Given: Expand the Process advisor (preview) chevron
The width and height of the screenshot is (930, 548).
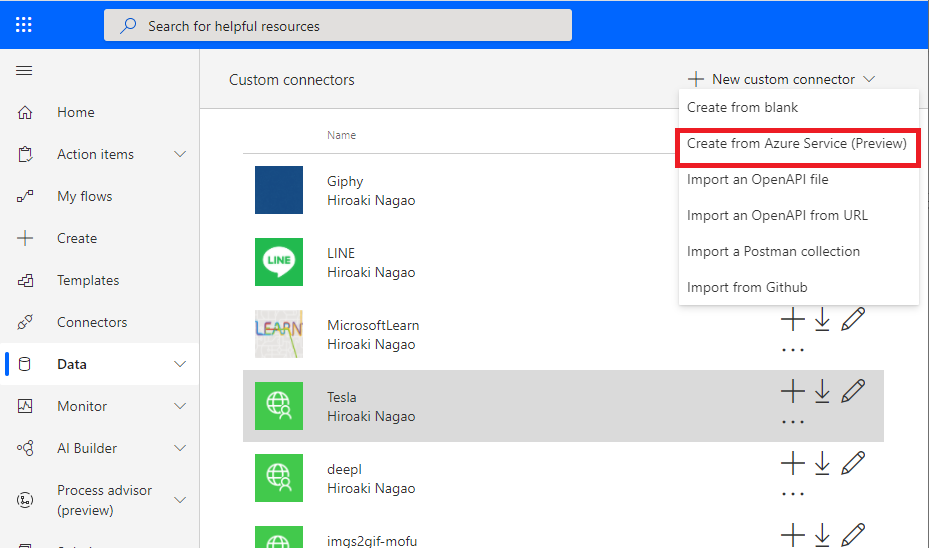Looking at the screenshot, I should (180, 500).
